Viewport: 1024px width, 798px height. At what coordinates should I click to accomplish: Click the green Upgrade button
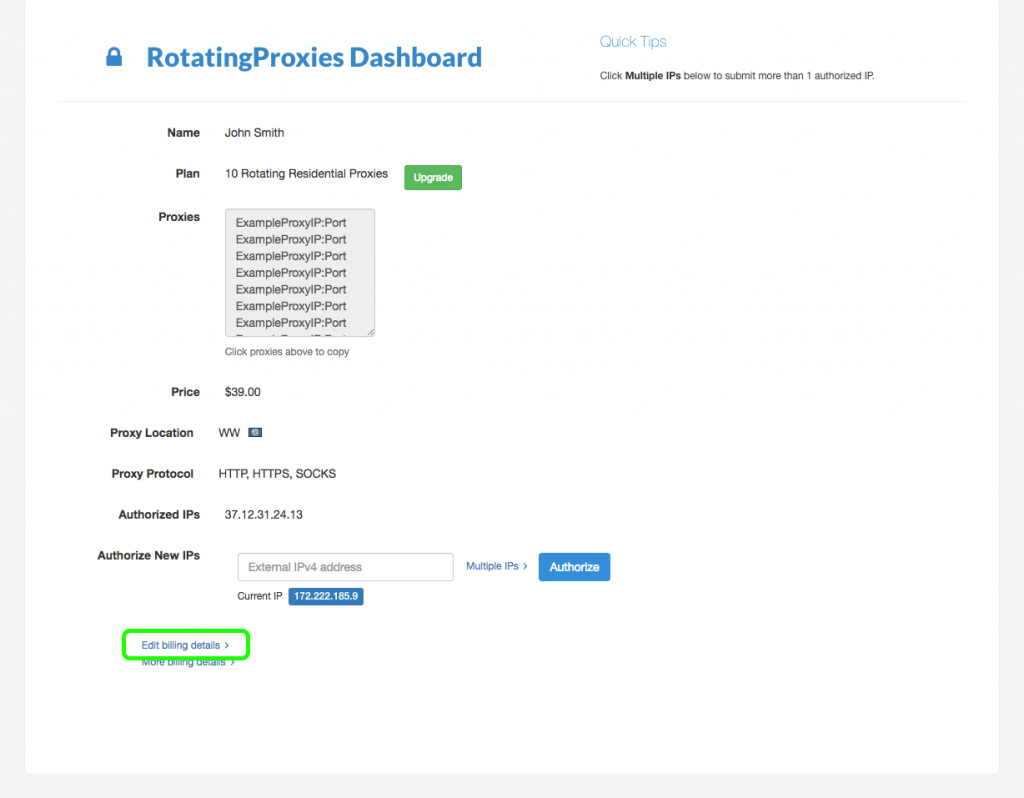433,178
